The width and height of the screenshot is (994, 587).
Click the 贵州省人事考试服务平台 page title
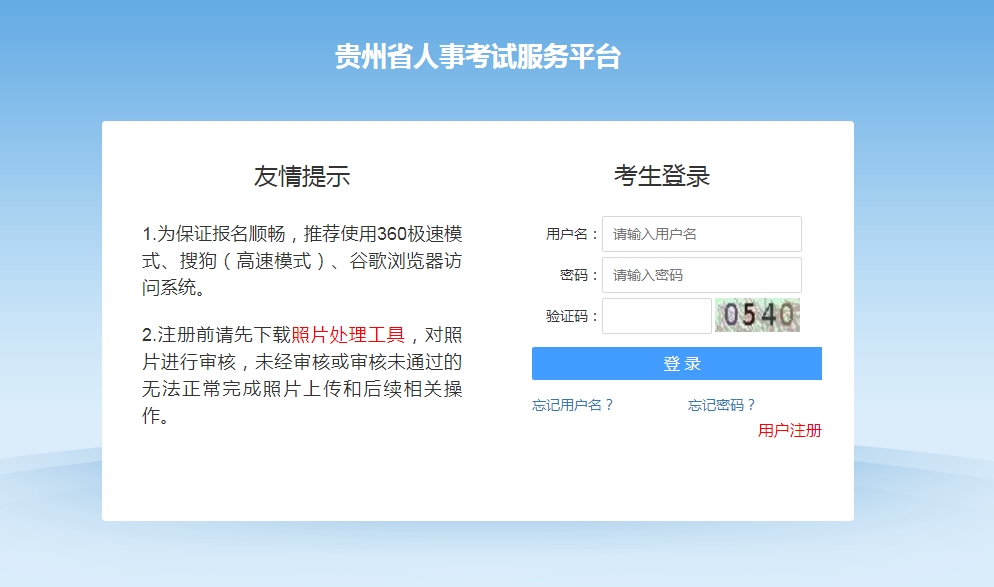click(x=478, y=57)
